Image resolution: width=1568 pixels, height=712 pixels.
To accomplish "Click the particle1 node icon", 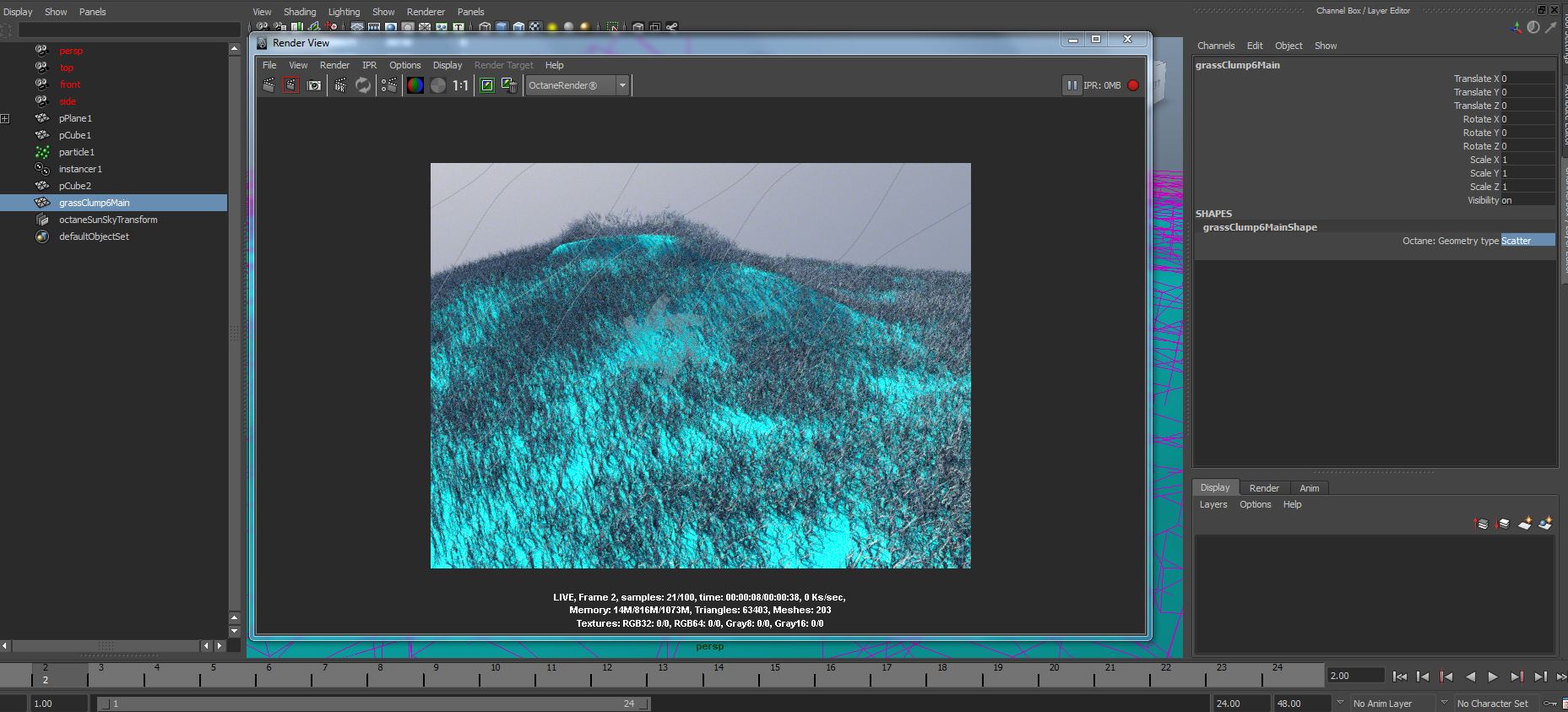I will point(42,152).
